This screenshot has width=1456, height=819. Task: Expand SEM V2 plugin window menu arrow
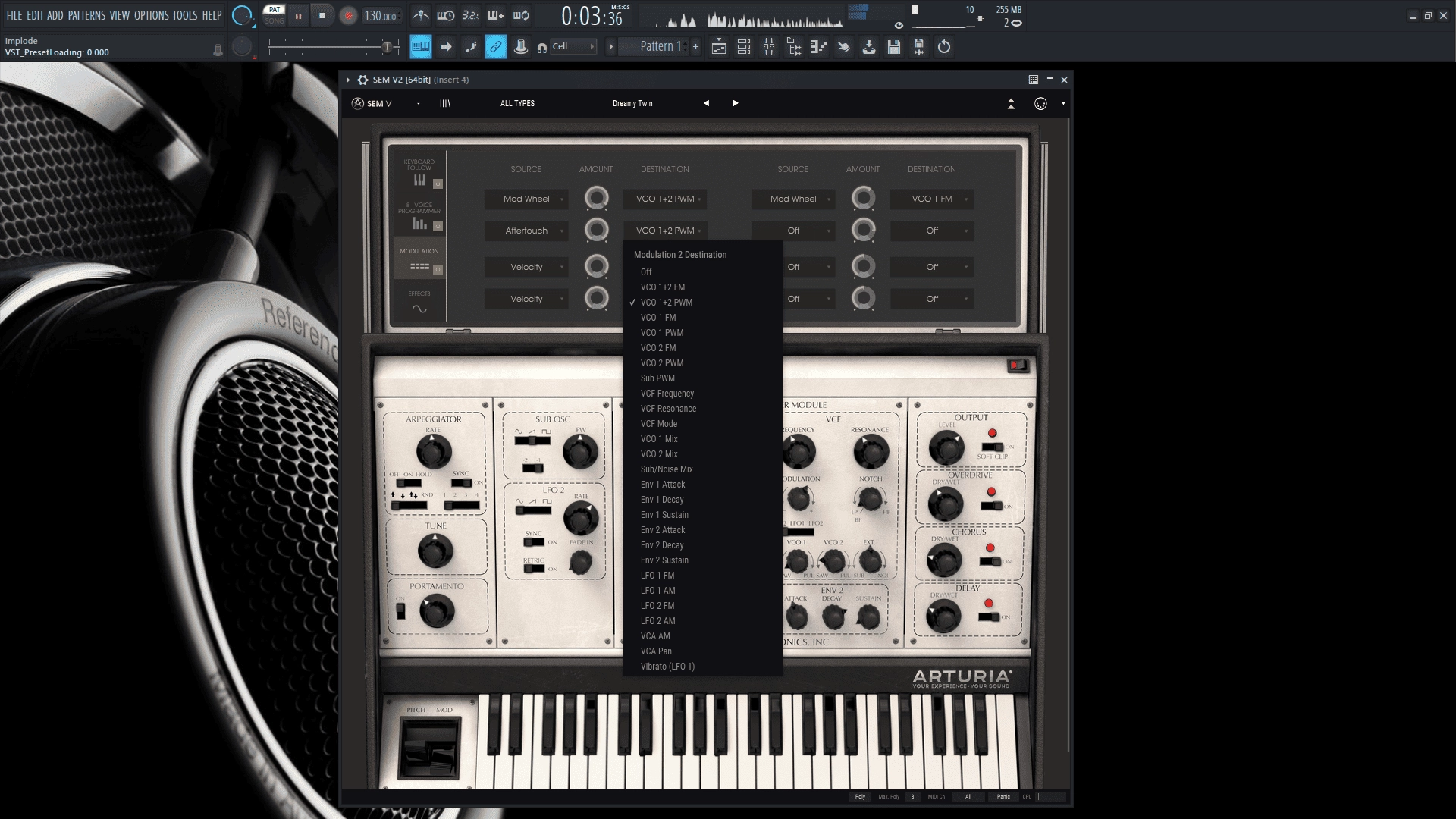point(348,80)
